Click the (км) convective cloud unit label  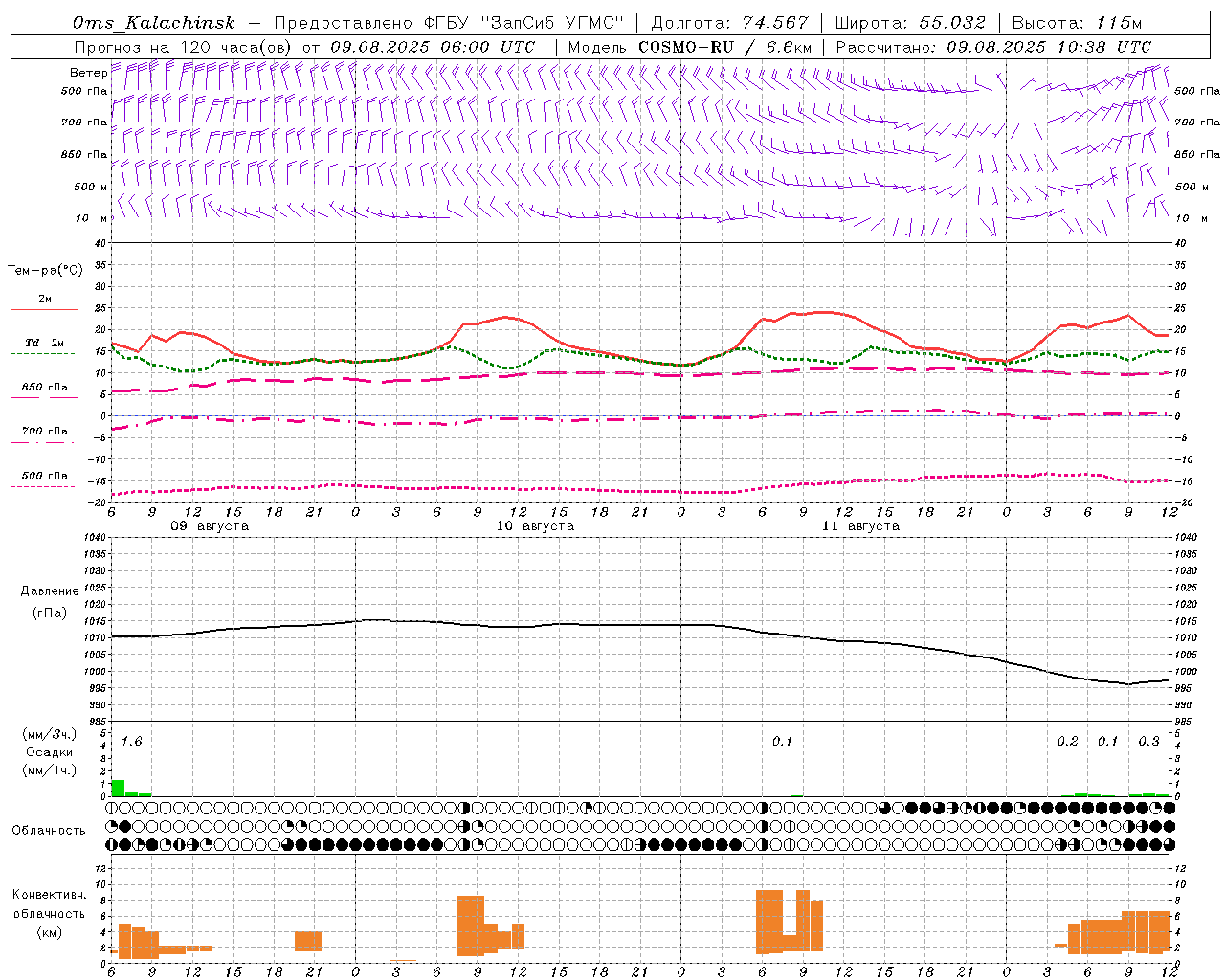tap(49, 932)
